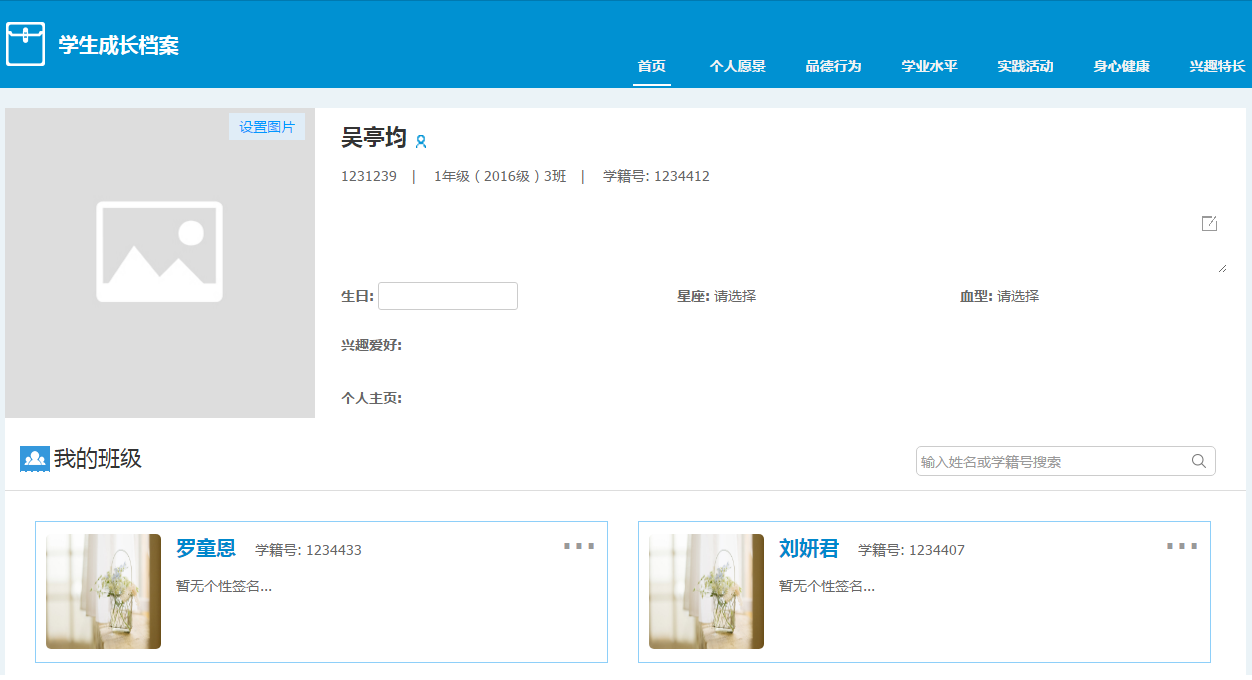Click the 个人主页 label

371,398
